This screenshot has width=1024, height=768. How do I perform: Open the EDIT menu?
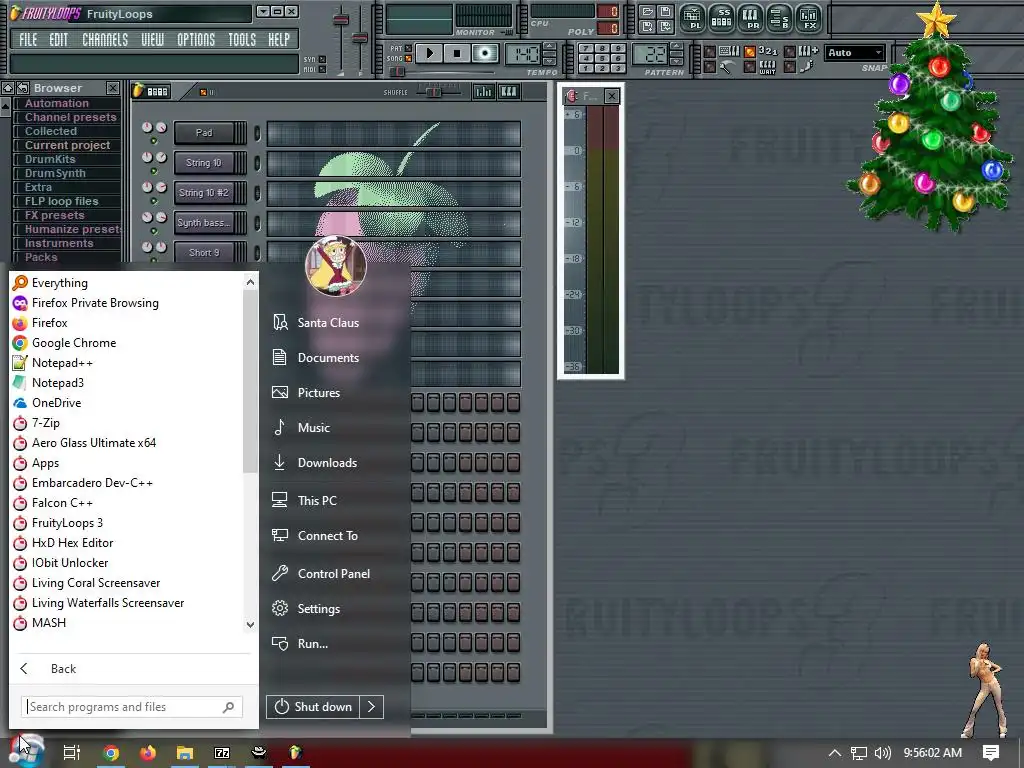pos(58,40)
